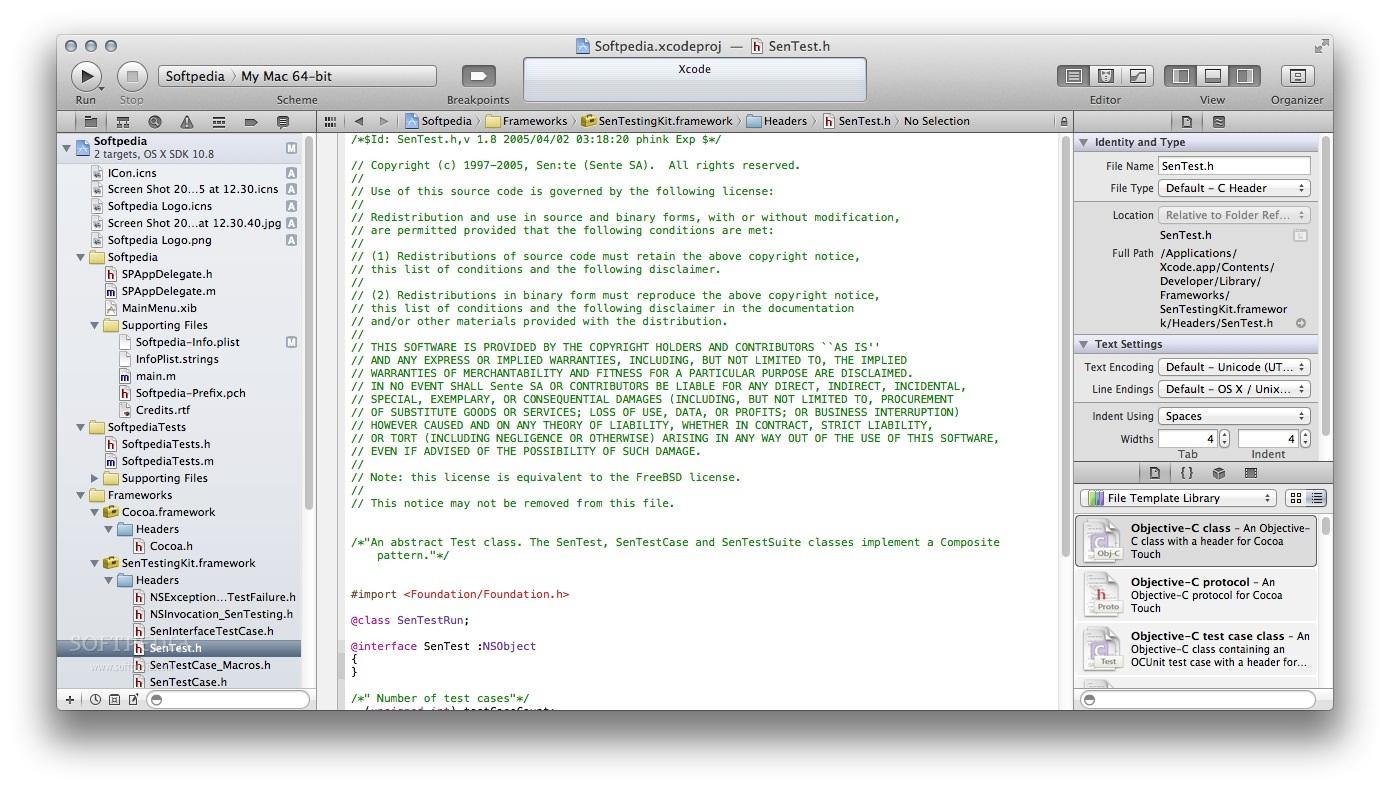Switch library to list view
Image resolution: width=1390 pixels, height=789 pixels.
coord(1316,498)
